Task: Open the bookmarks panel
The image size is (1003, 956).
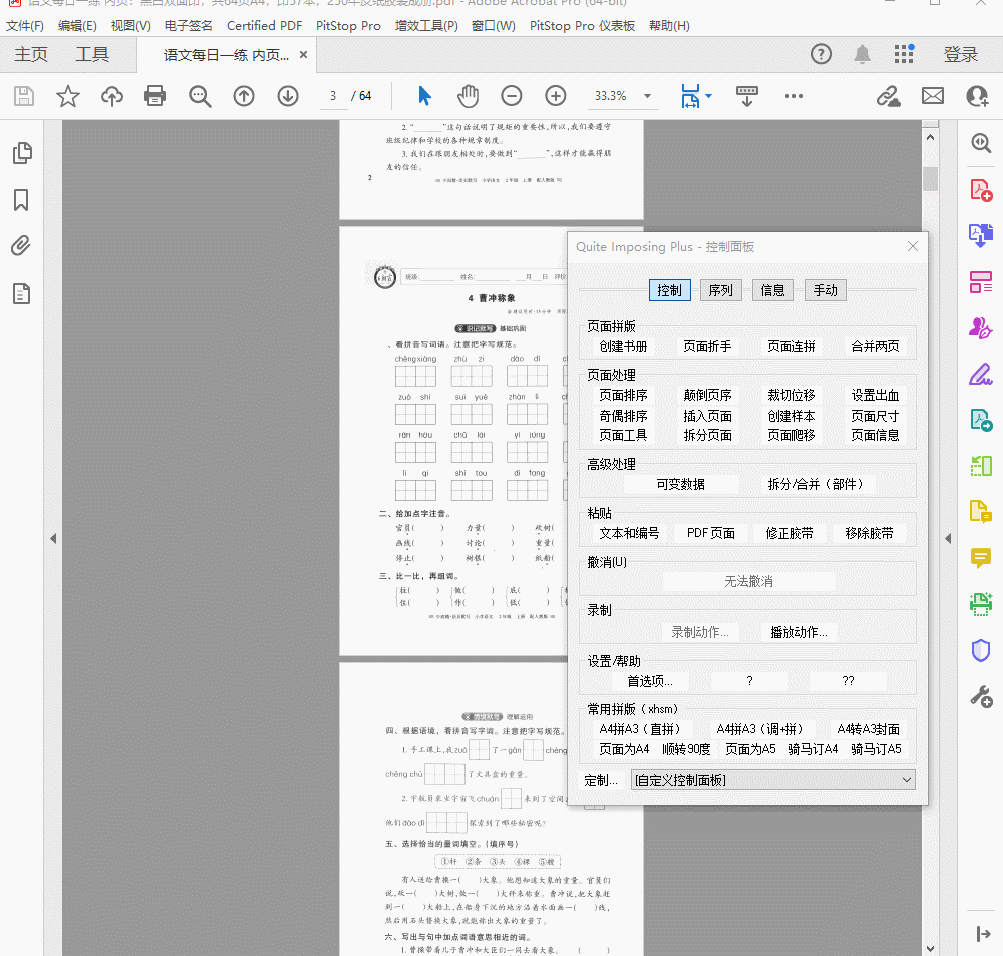Action: coord(21,200)
